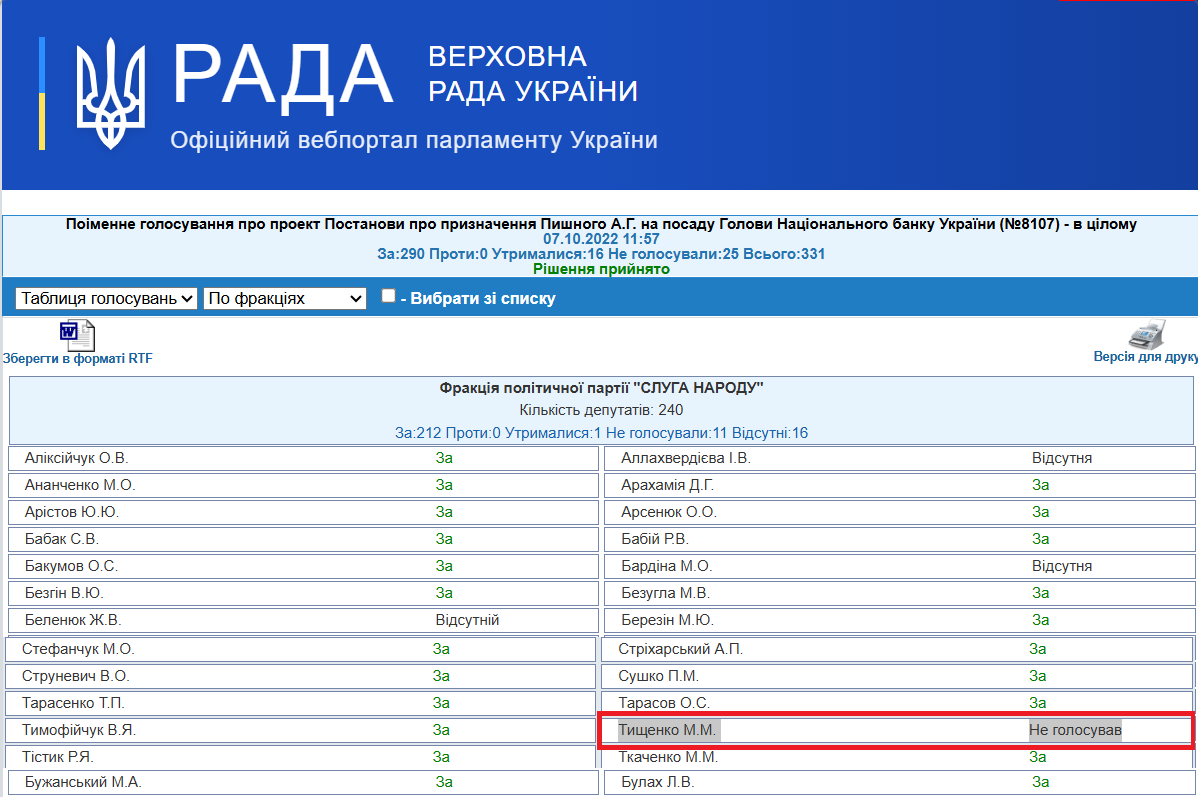Select deputy 'Сушко П.М.'
This screenshot has height=797, width=1198.
click(659, 676)
